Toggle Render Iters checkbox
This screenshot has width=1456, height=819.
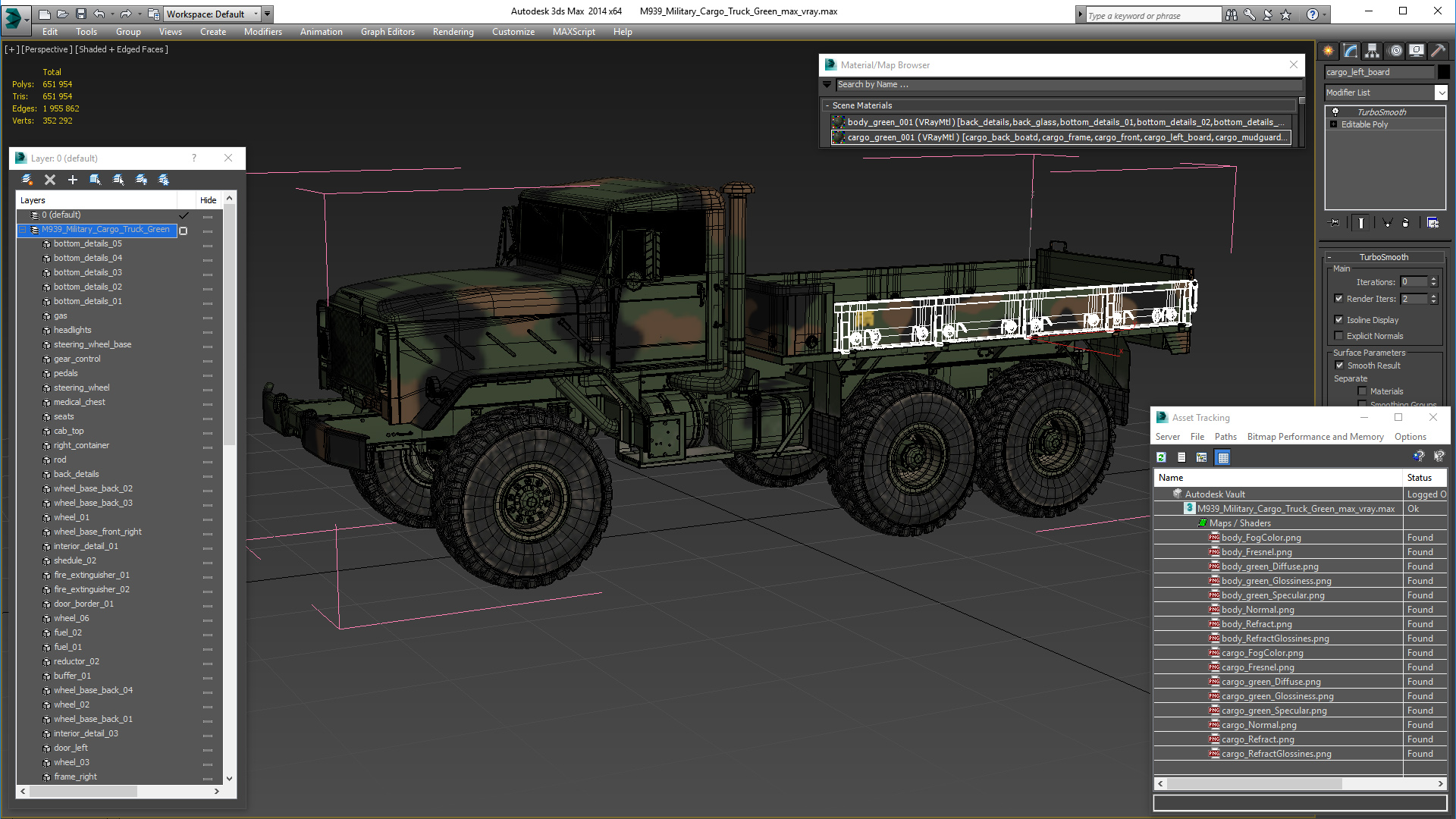point(1339,299)
